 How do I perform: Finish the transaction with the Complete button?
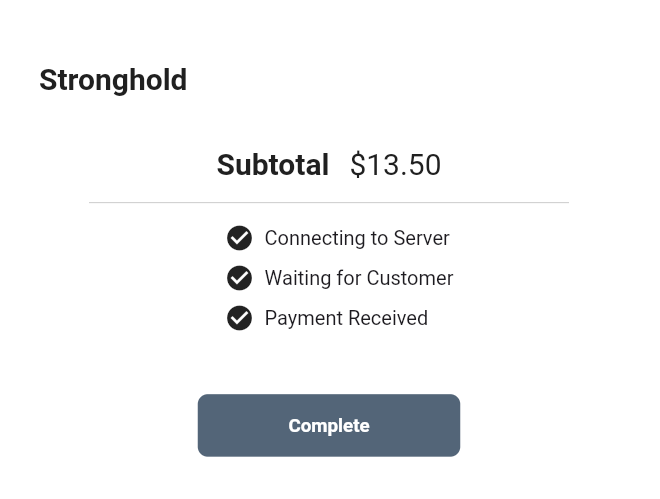[329, 425]
